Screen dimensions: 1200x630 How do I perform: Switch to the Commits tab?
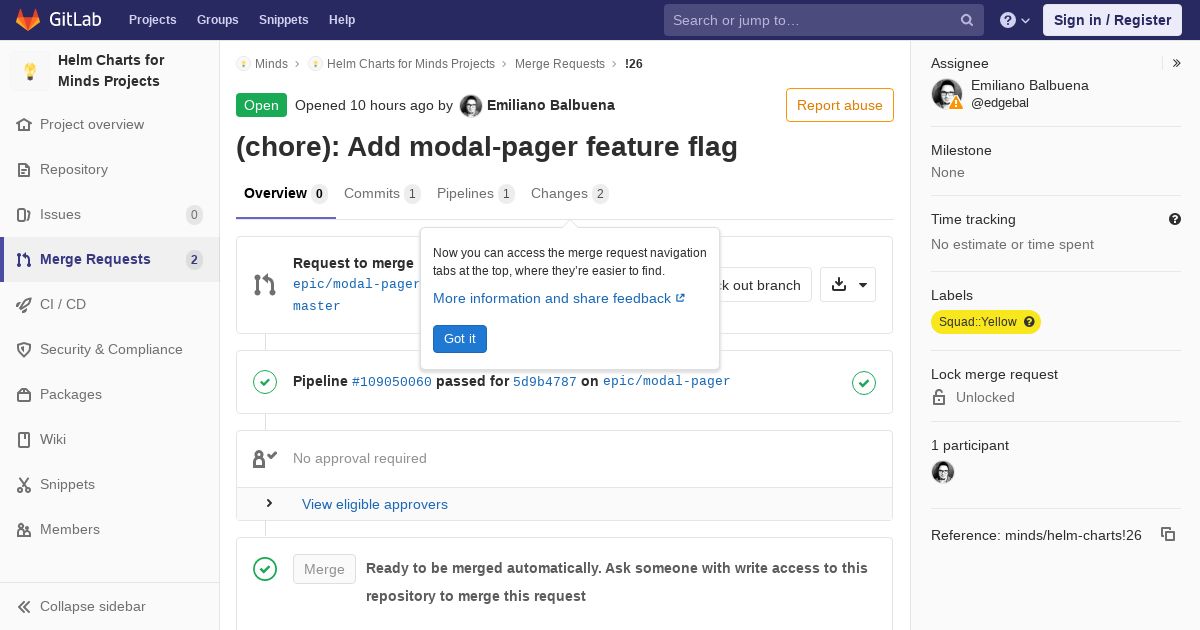click(x=381, y=194)
